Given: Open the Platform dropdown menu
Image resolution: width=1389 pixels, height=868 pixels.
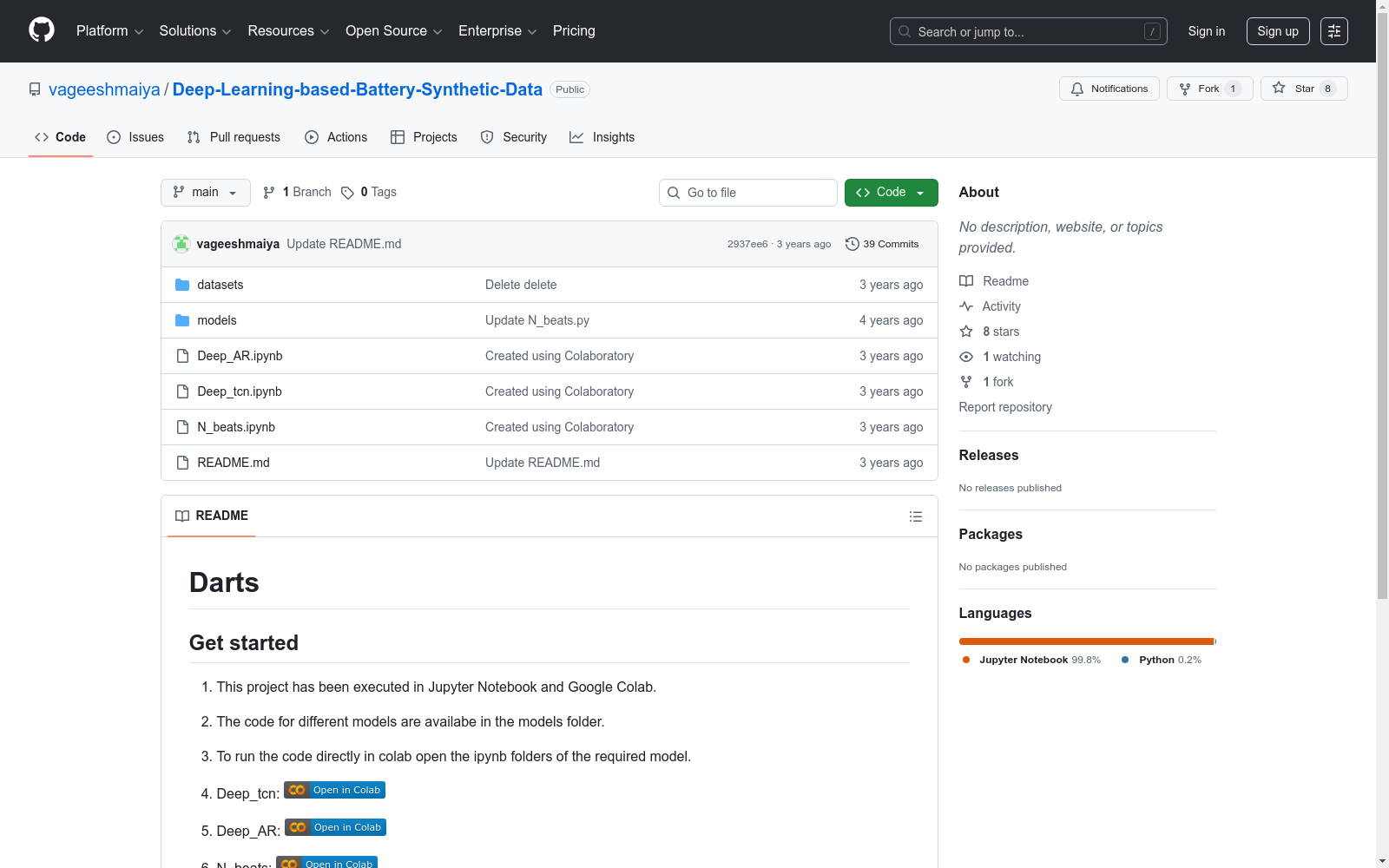Looking at the screenshot, I should 109,31.
